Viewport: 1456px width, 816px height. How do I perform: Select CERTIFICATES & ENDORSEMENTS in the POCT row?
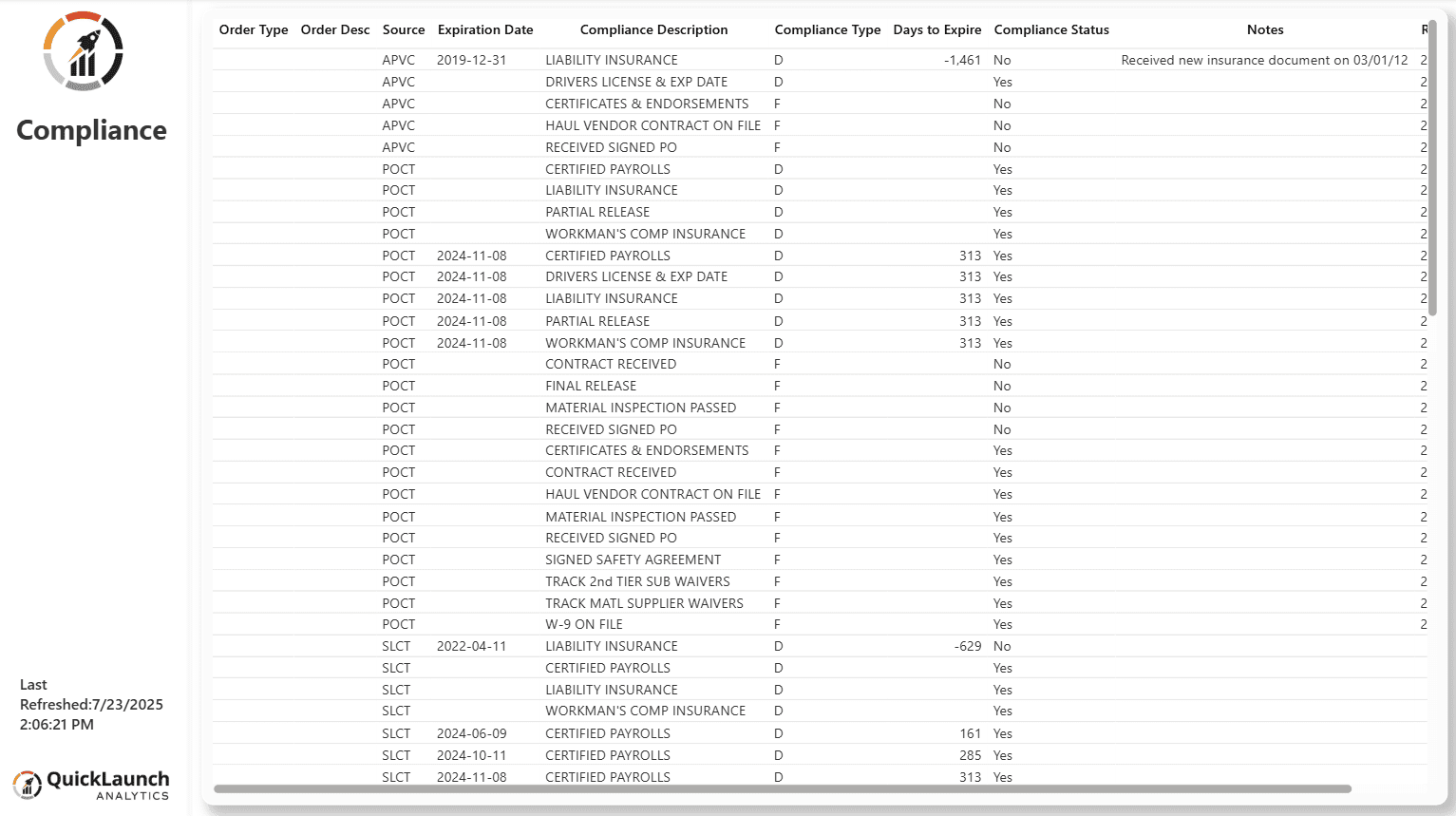point(647,450)
